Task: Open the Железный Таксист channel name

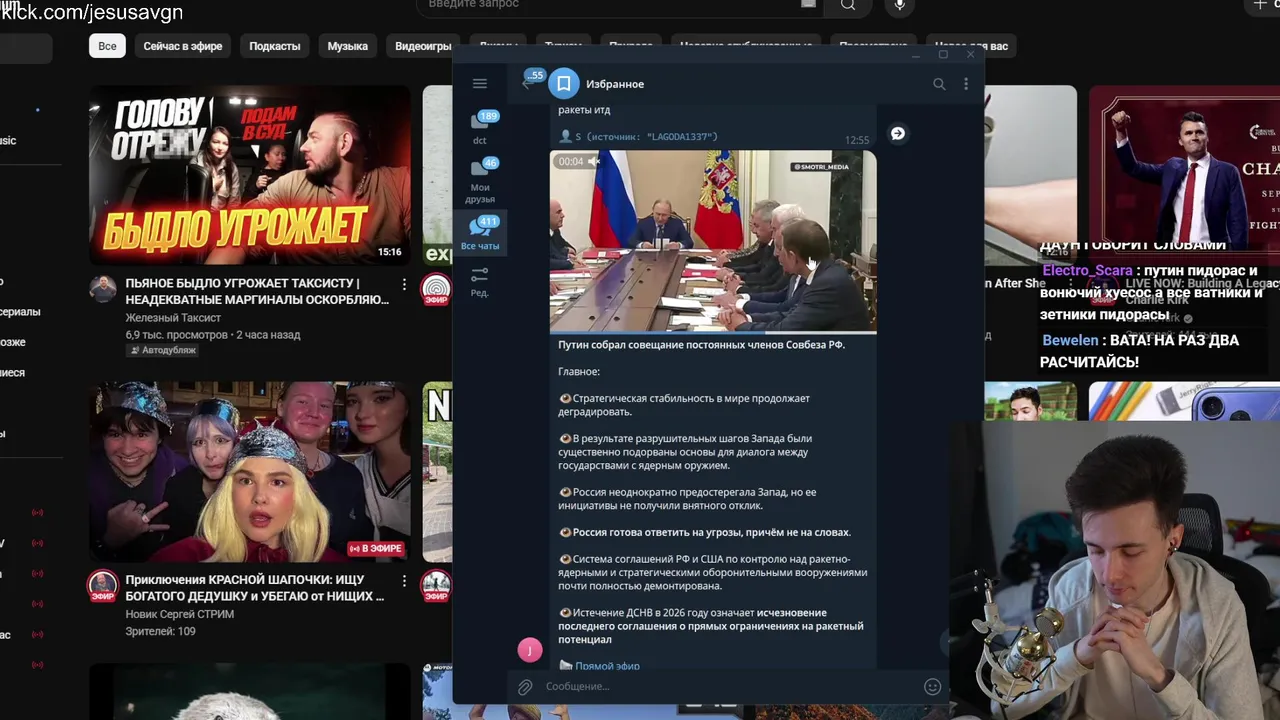Action: point(173,318)
